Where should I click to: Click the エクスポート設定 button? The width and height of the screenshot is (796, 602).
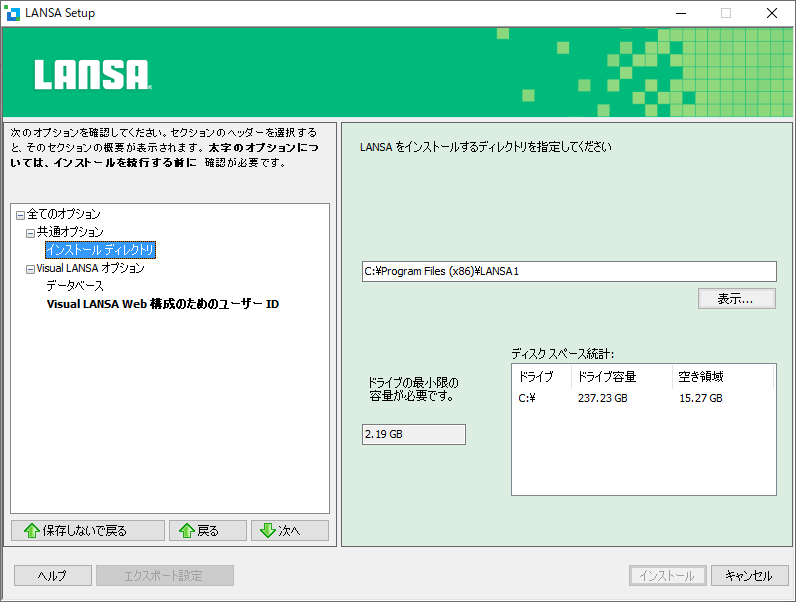[x=165, y=576]
